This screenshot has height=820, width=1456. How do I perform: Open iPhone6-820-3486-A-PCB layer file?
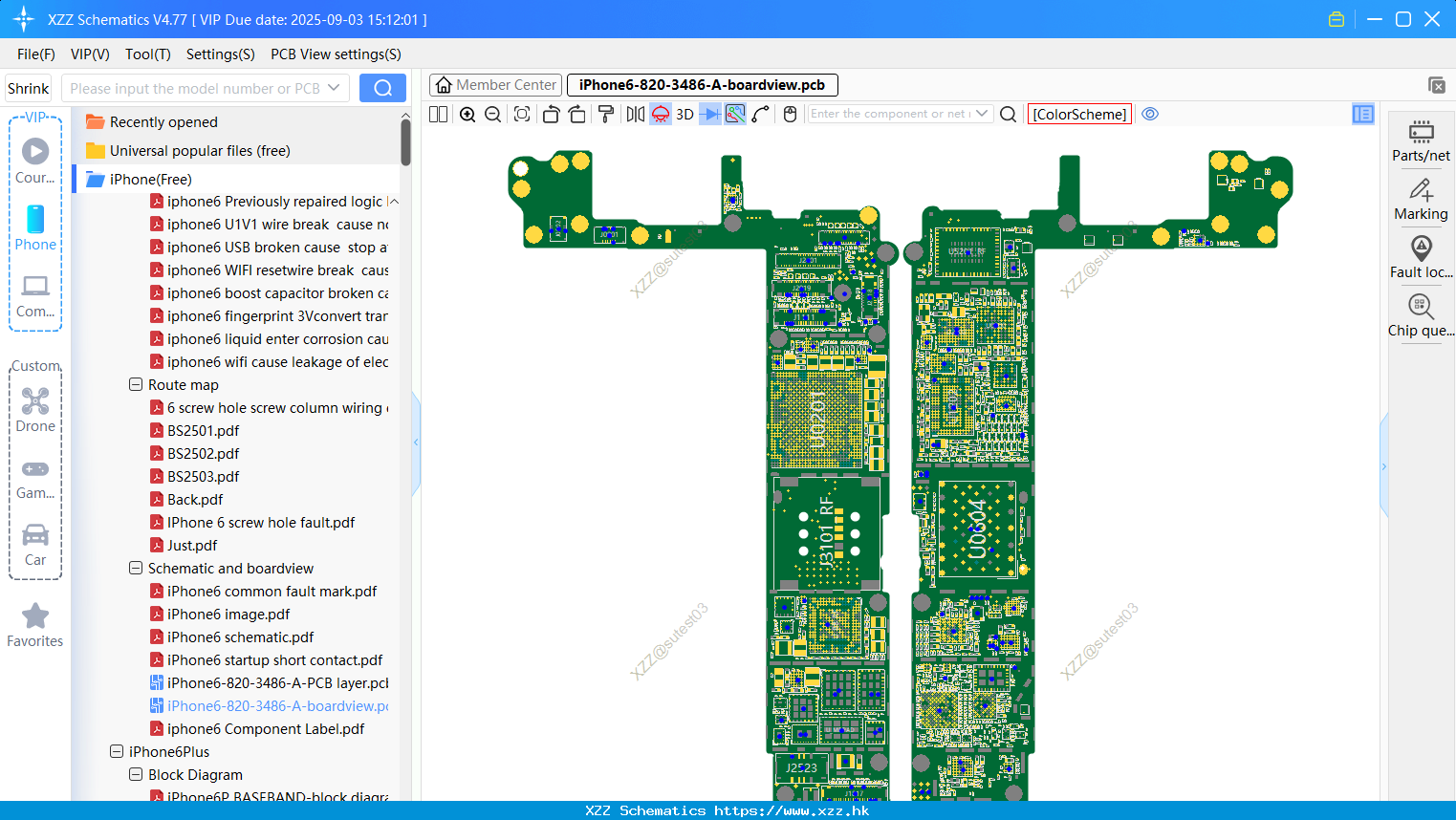click(x=270, y=682)
